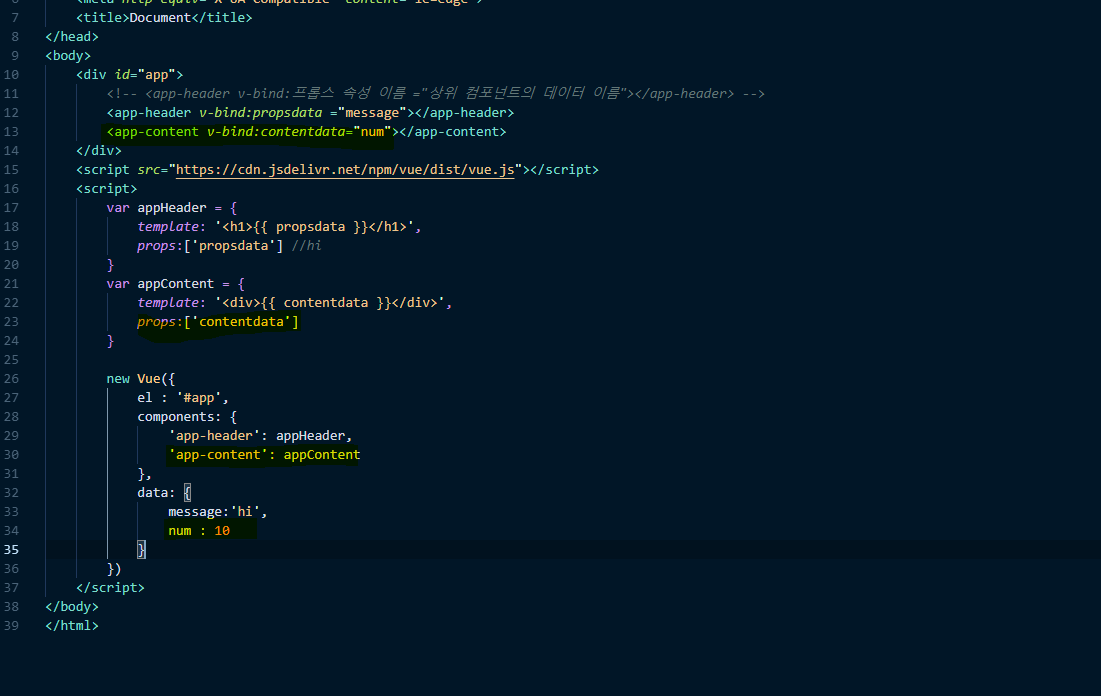Select line number 26 in the gutter
The width and height of the screenshot is (1101, 696).
11,379
